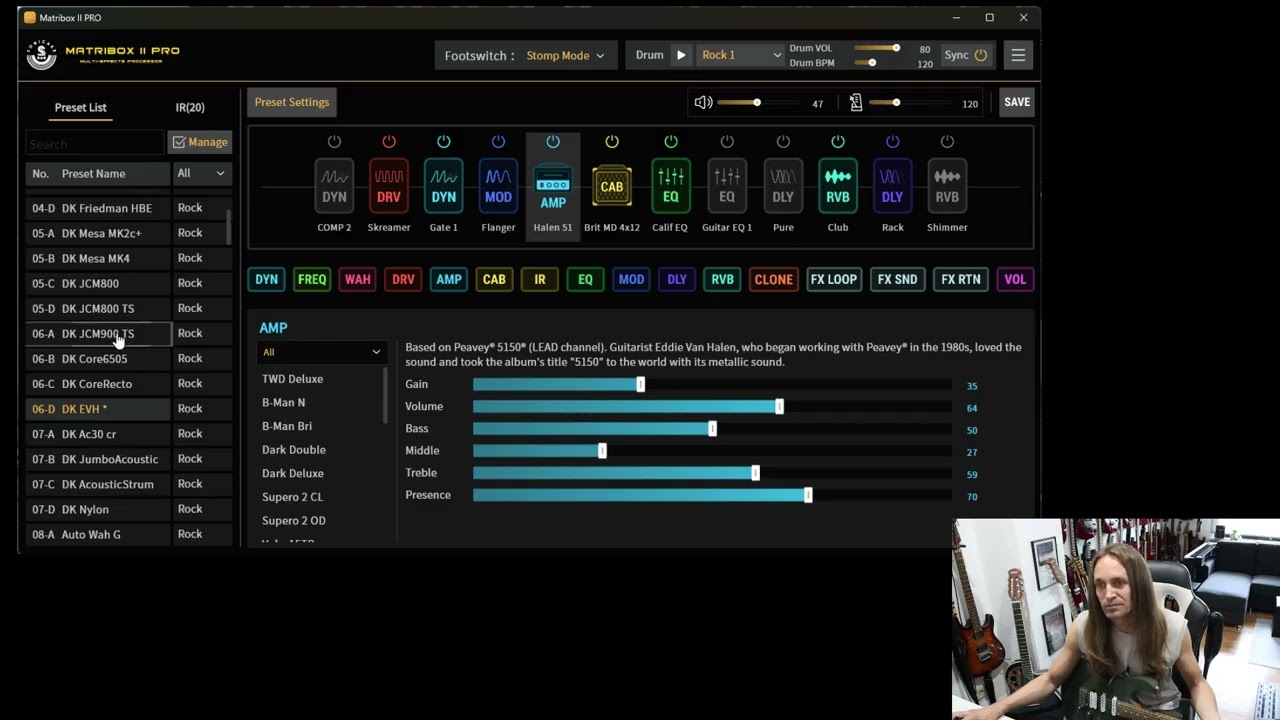
Task: Open the drum style Rock 1 dropdown
Action: coord(740,55)
